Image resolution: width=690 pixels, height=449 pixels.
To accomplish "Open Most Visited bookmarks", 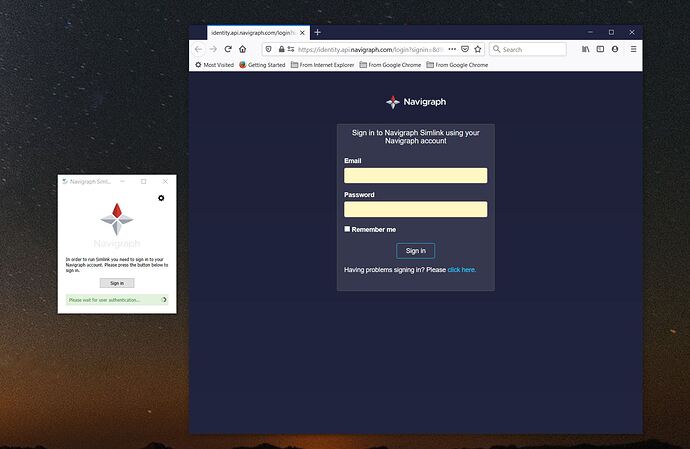I will click(x=214, y=65).
